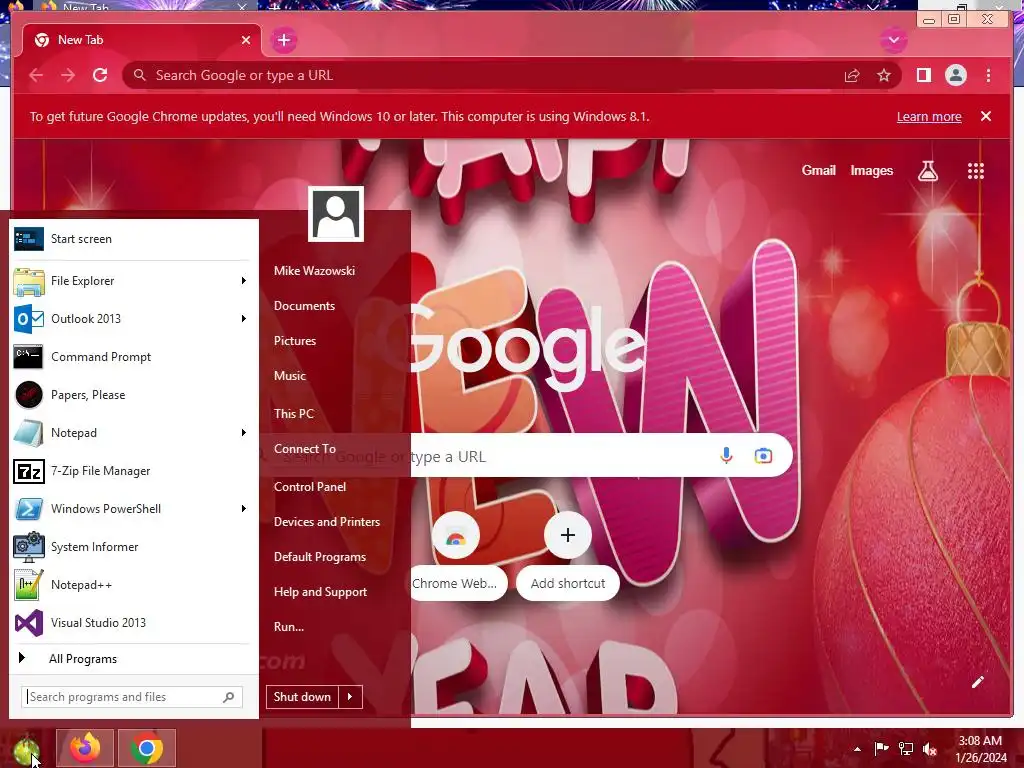This screenshot has height=768, width=1024.
Task: Click the 7-Zip File Manager icon
Action: (29, 471)
